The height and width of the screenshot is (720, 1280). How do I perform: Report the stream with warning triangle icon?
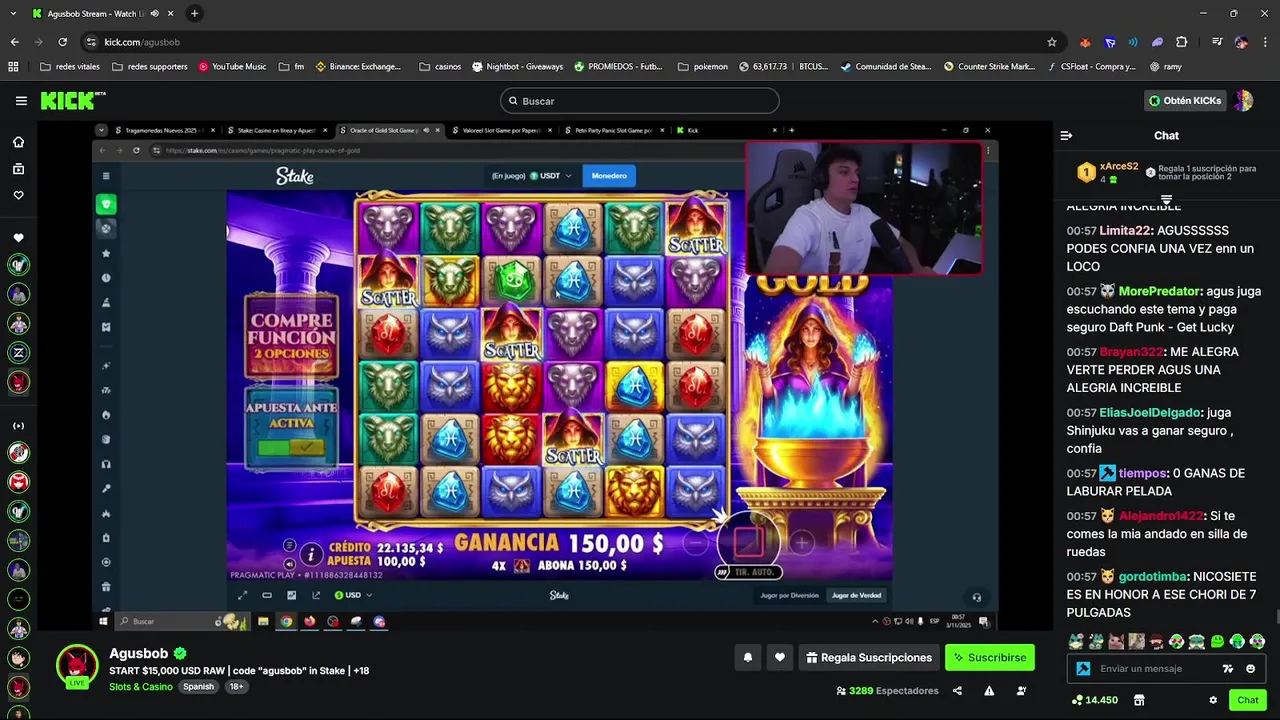(989, 691)
